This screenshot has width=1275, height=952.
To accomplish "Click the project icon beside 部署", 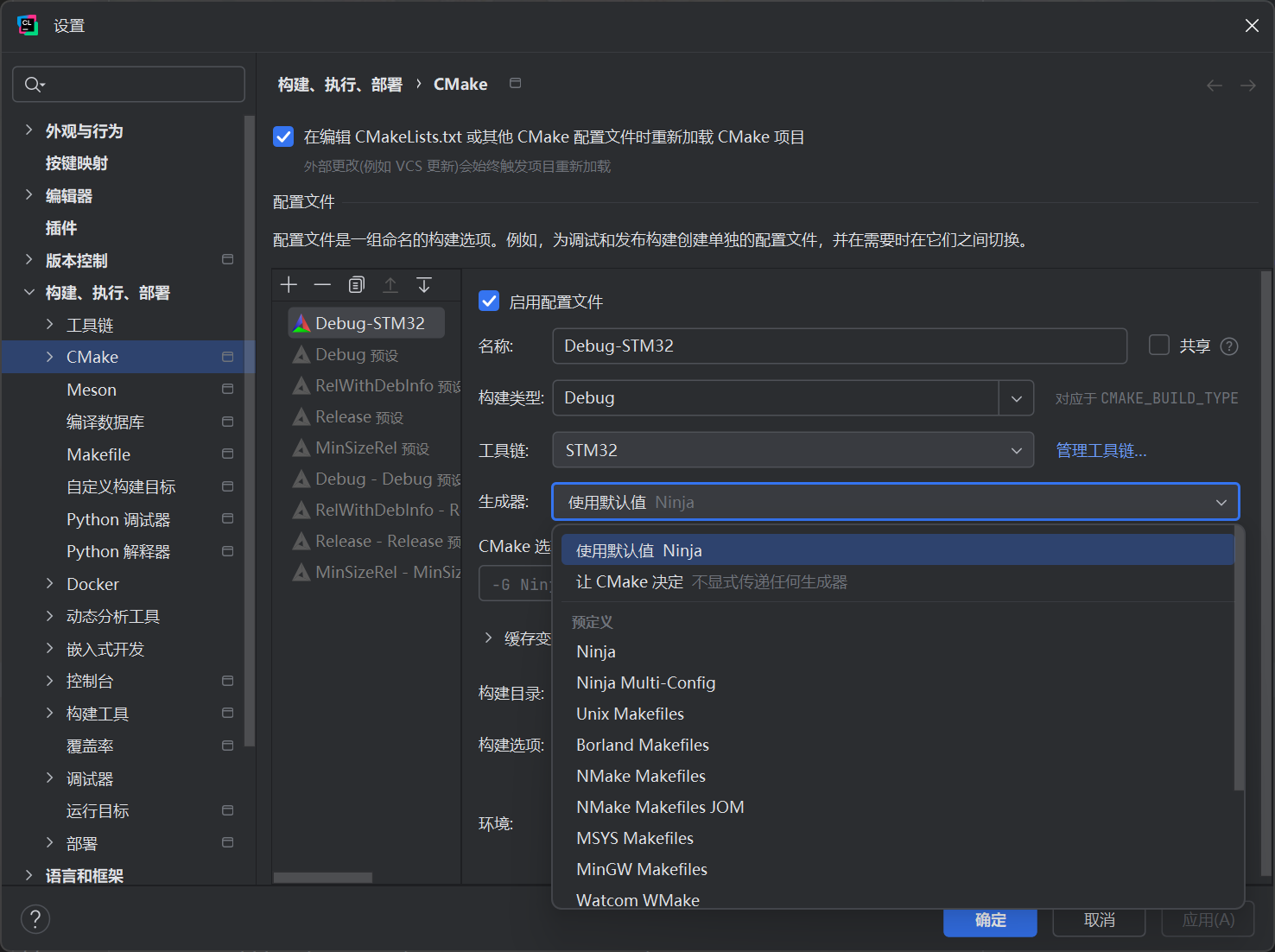I will 228,842.
